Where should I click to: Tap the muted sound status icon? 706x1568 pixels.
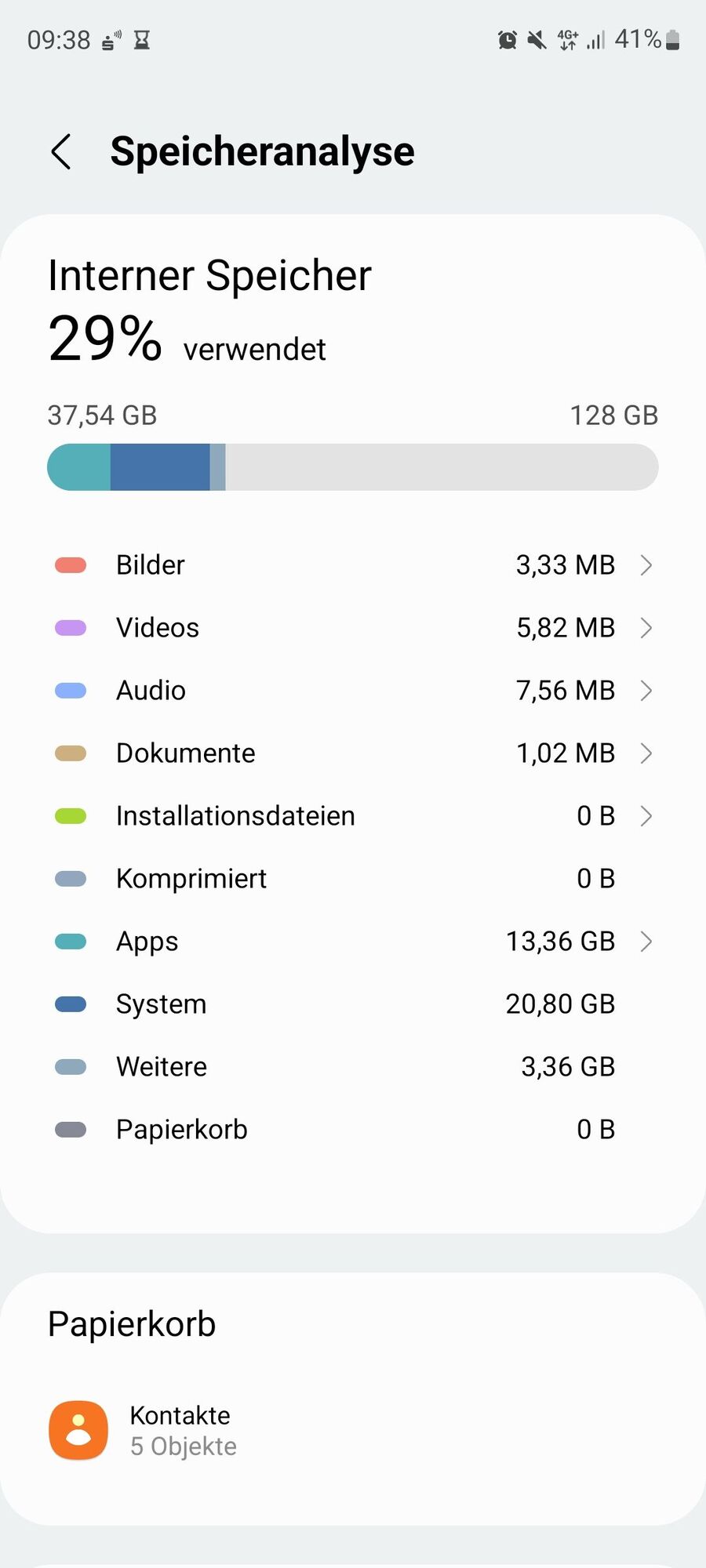pos(537,40)
